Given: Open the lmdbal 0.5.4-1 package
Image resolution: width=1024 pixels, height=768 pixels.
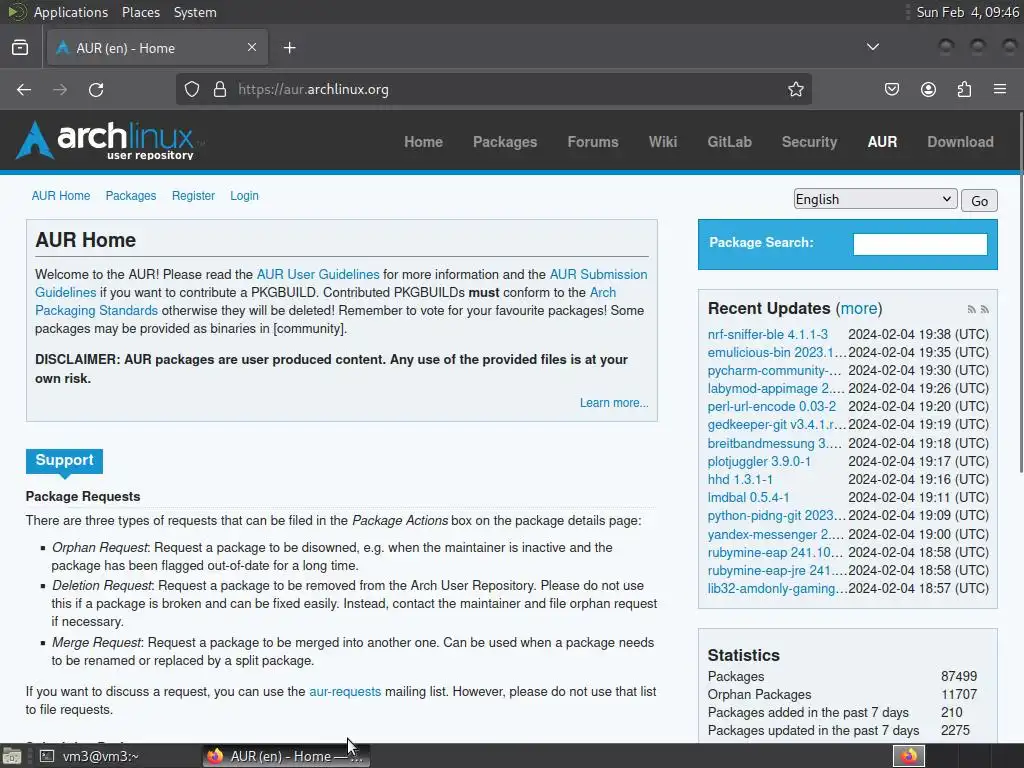Looking at the screenshot, I should [748, 498].
